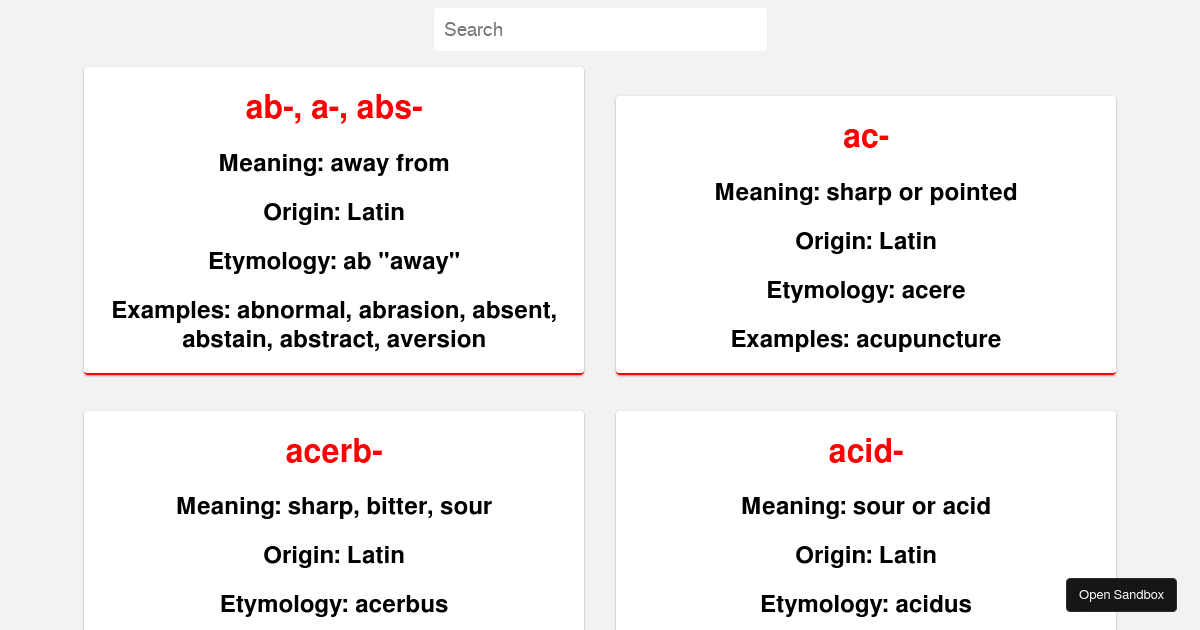The image size is (1200, 630).
Task: Select the acerb- card title
Action: click(334, 451)
